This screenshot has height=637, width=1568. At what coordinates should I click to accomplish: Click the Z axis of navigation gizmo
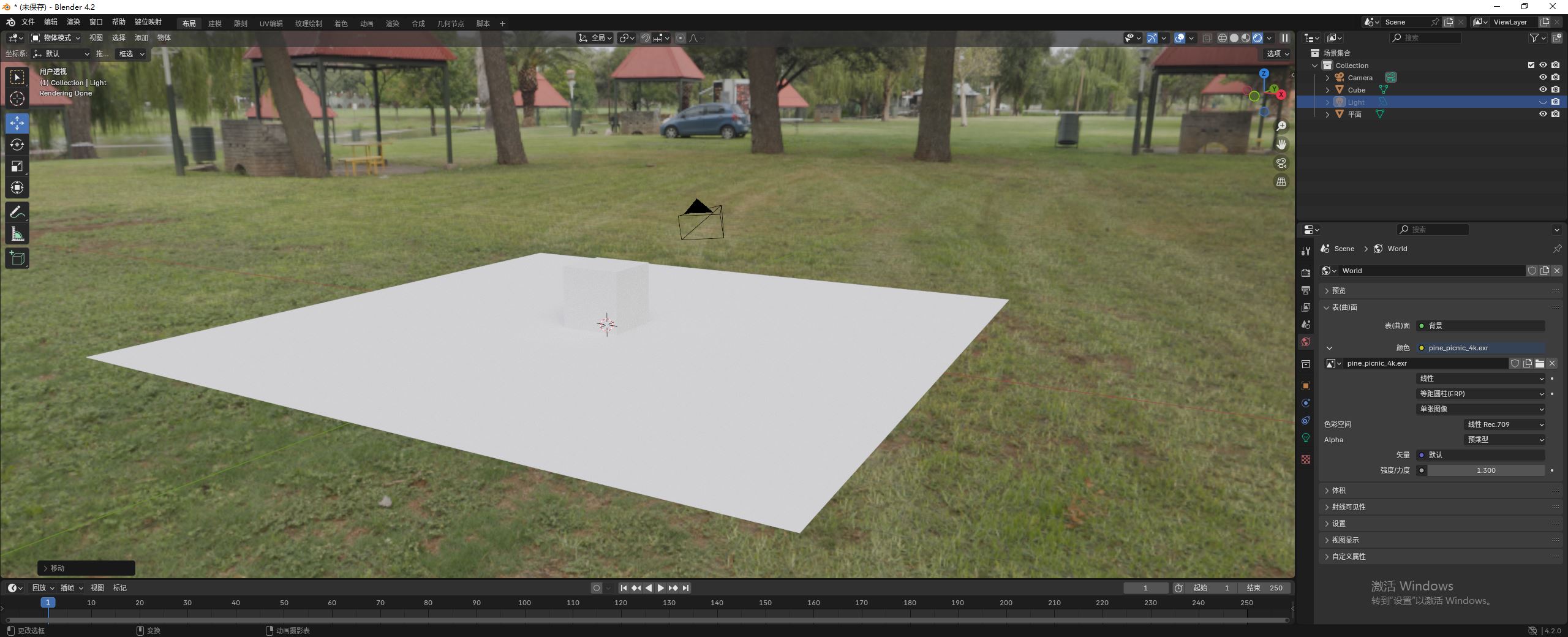(1264, 73)
